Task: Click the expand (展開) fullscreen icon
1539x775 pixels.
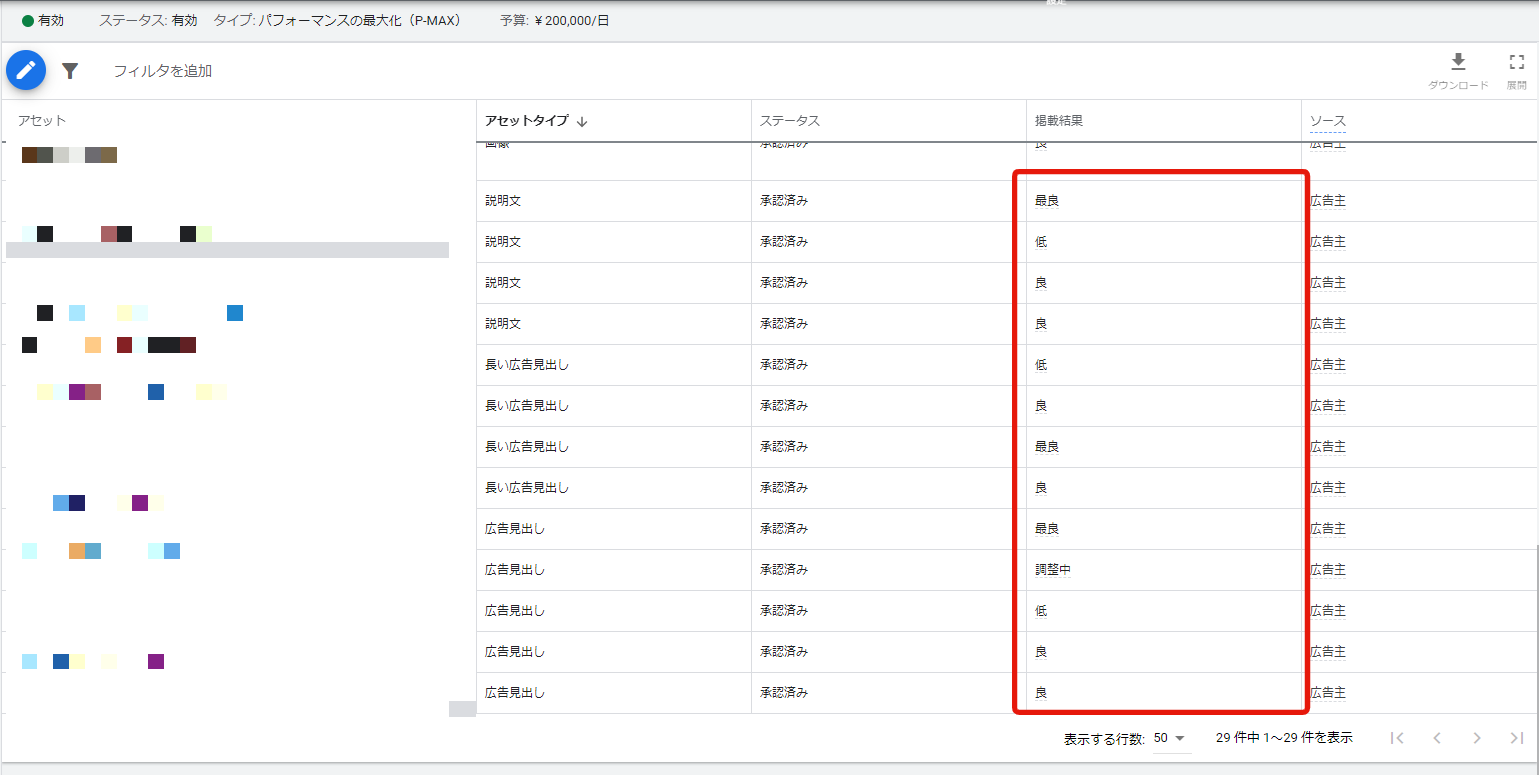Action: point(1516,62)
